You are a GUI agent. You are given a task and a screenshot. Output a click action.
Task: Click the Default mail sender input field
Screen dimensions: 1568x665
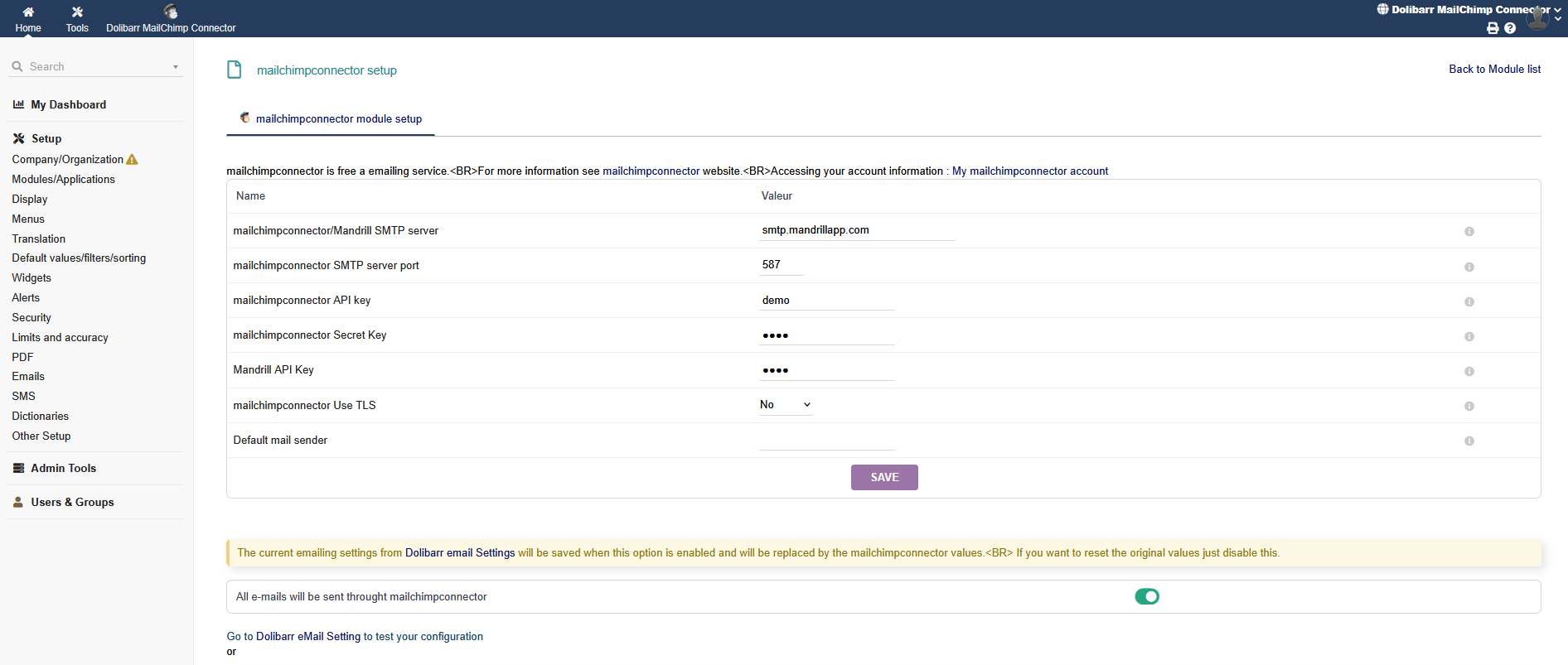[826, 441]
